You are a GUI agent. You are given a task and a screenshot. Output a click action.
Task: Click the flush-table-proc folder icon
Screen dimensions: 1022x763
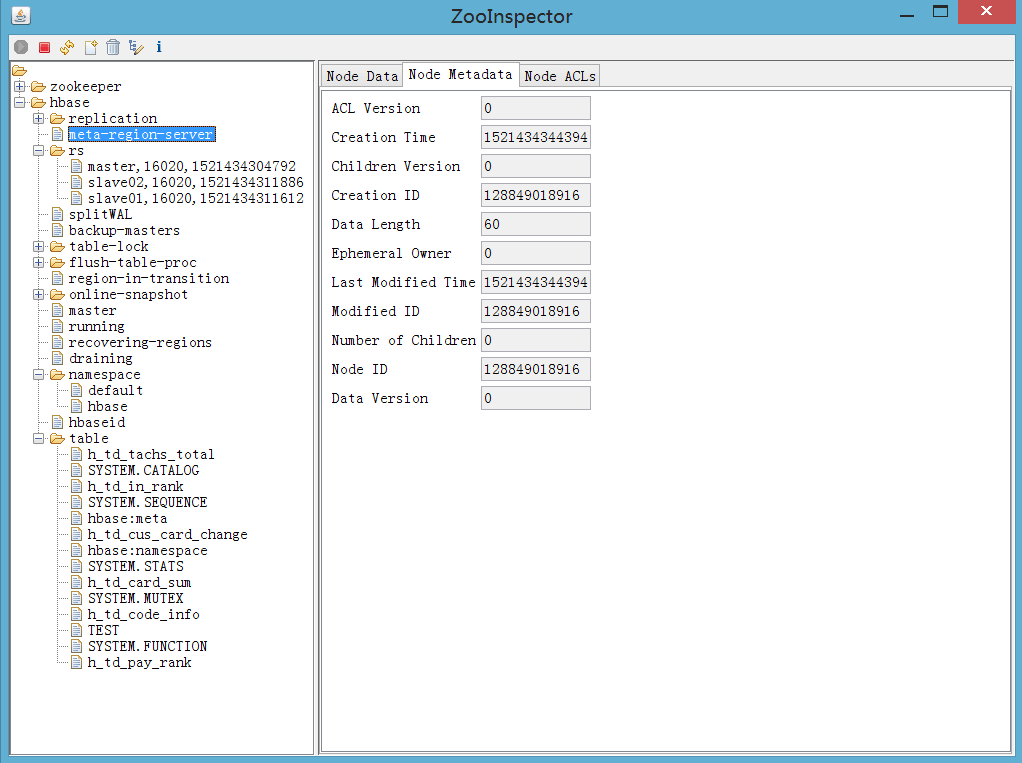coord(58,263)
